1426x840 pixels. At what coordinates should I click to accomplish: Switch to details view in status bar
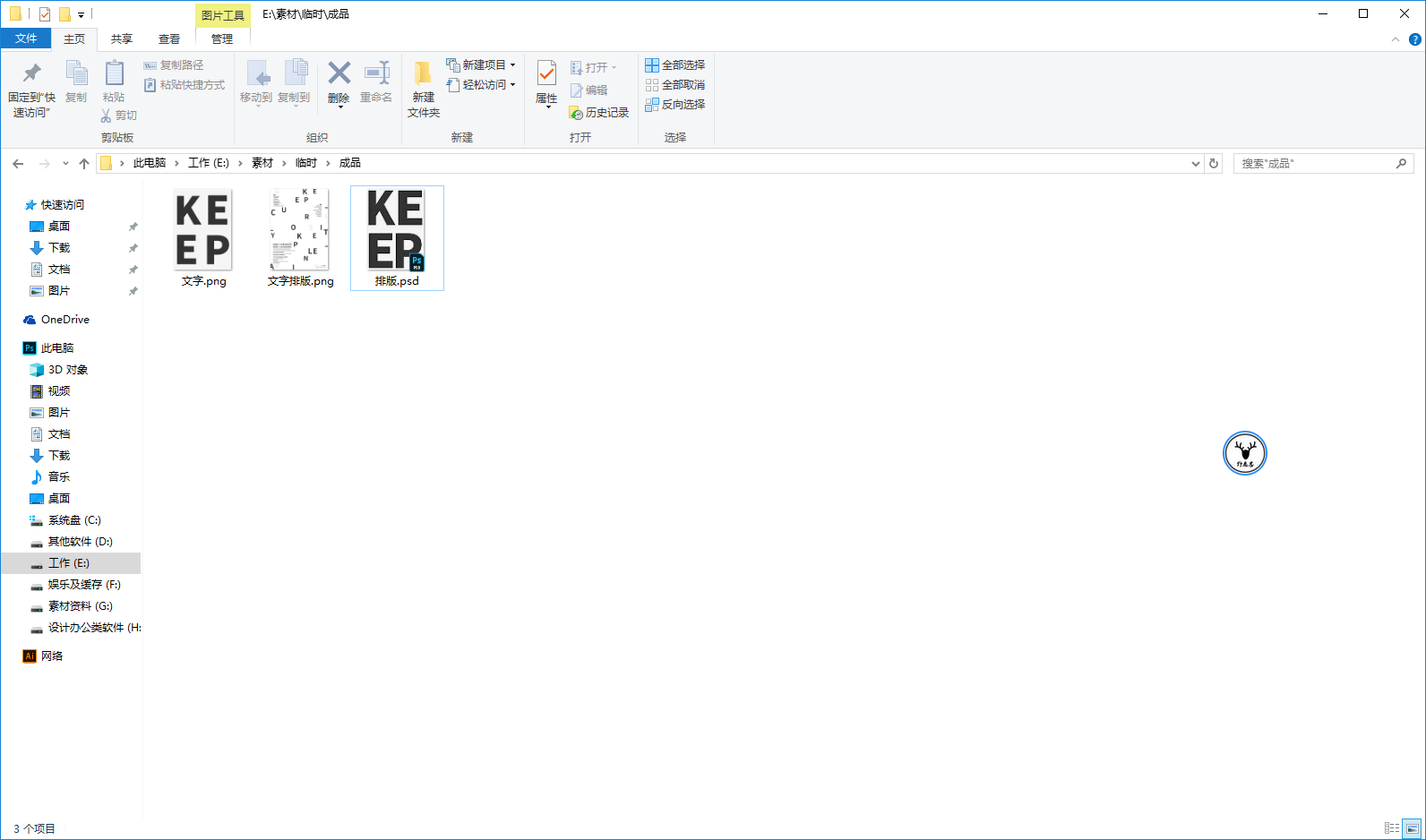tap(1392, 828)
